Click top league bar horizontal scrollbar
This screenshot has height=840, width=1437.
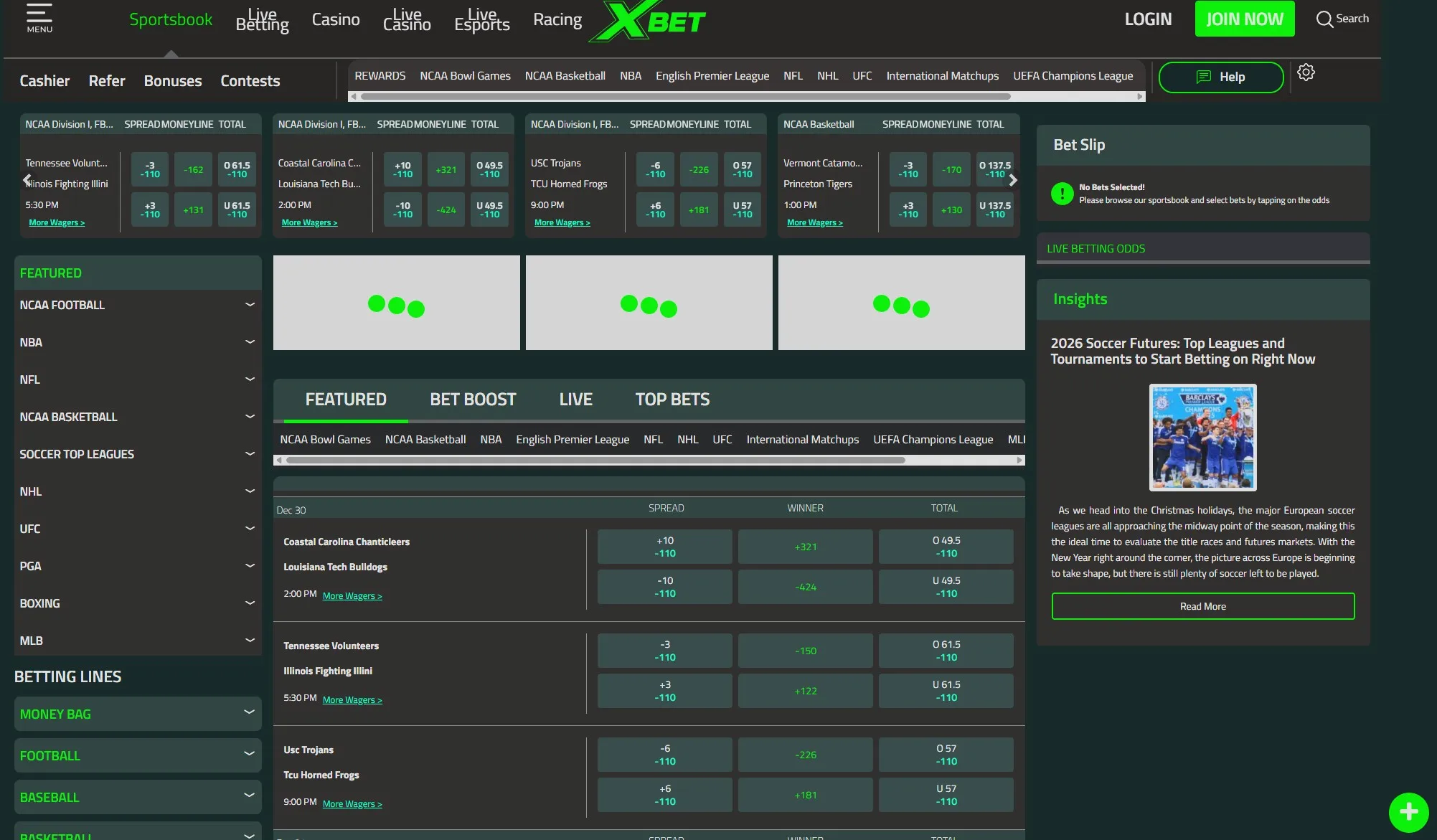(x=686, y=96)
